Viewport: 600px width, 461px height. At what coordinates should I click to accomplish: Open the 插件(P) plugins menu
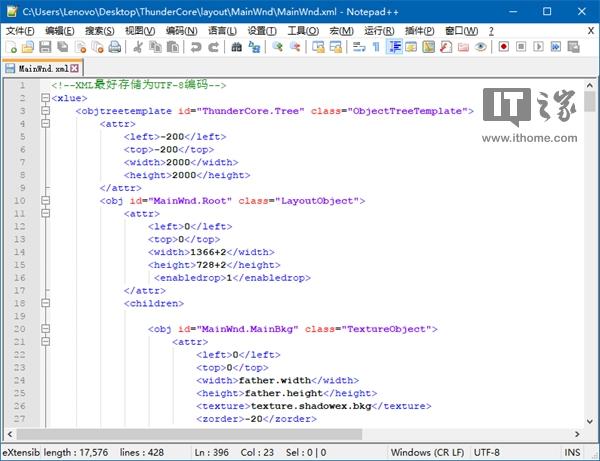click(x=418, y=30)
